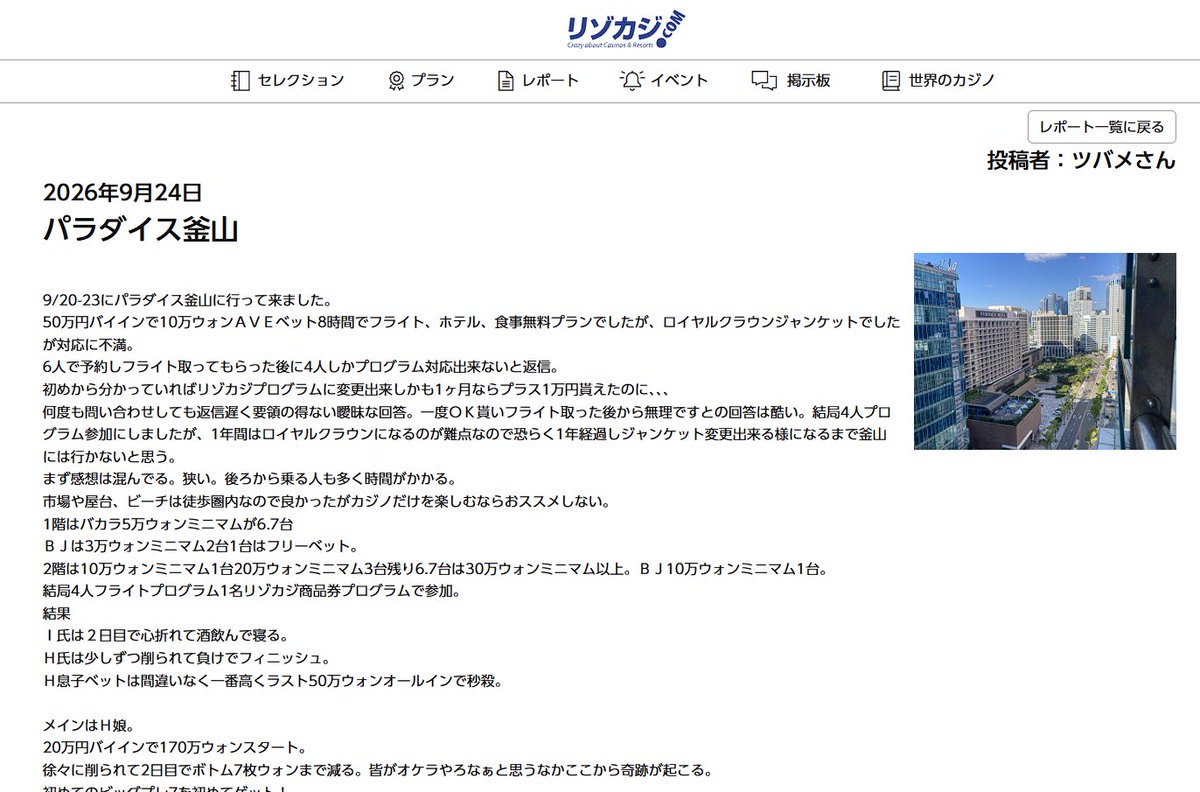This screenshot has height=792, width=1200.
Task: Click the 投稿者：ツバメさん author text
Action: click(x=1081, y=159)
